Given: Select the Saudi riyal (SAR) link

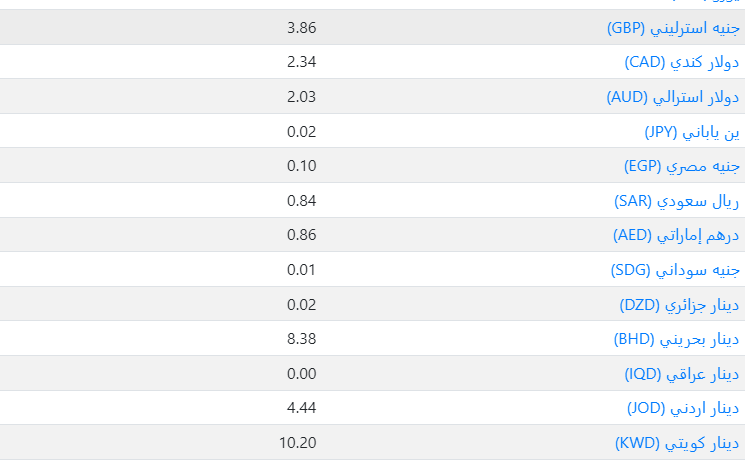Looking at the screenshot, I should click(676, 201).
